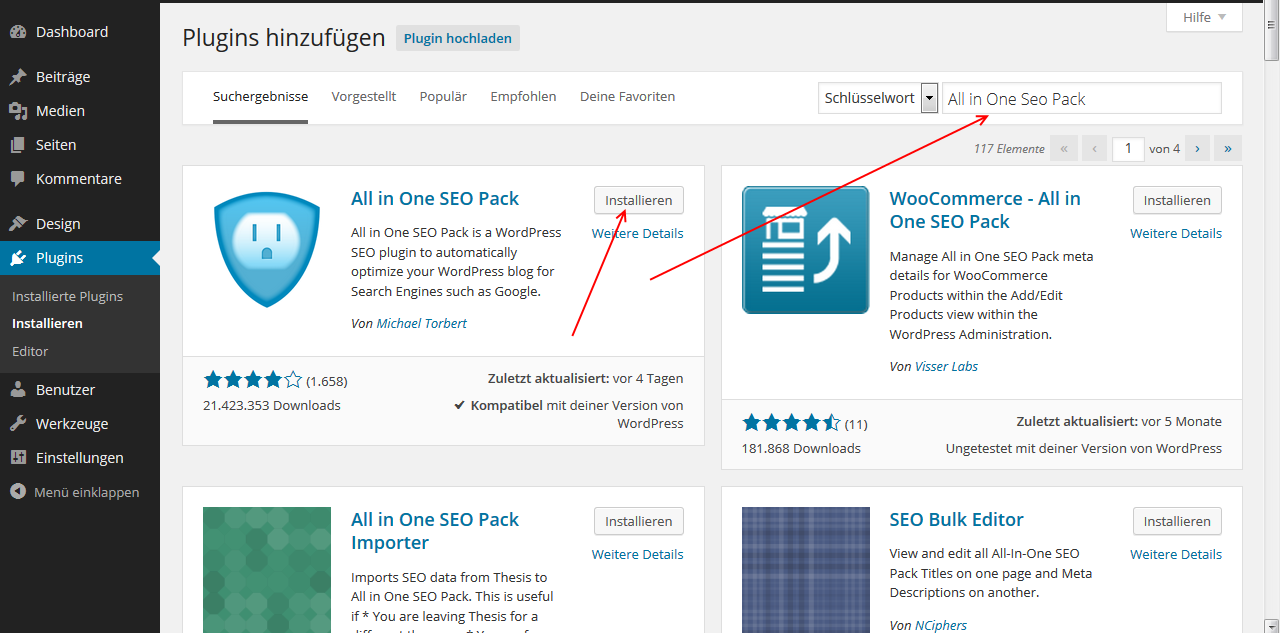The height and width of the screenshot is (633, 1280).
Task: Switch to the Deine Favoriten tab
Action: click(627, 96)
